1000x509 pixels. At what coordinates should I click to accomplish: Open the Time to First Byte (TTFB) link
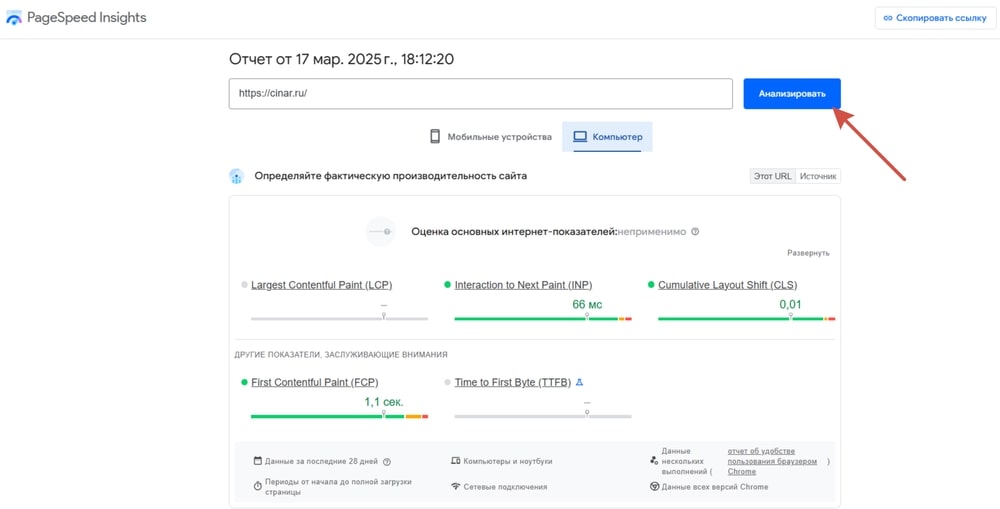coord(513,383)
